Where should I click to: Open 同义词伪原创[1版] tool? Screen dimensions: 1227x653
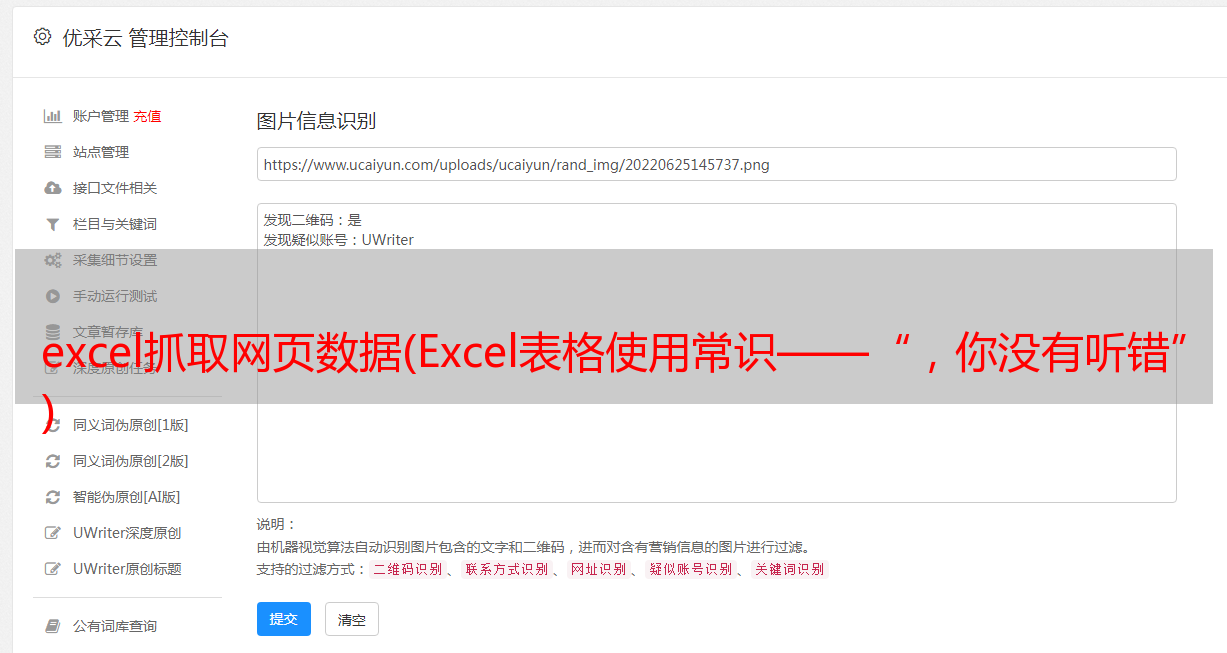131,425
